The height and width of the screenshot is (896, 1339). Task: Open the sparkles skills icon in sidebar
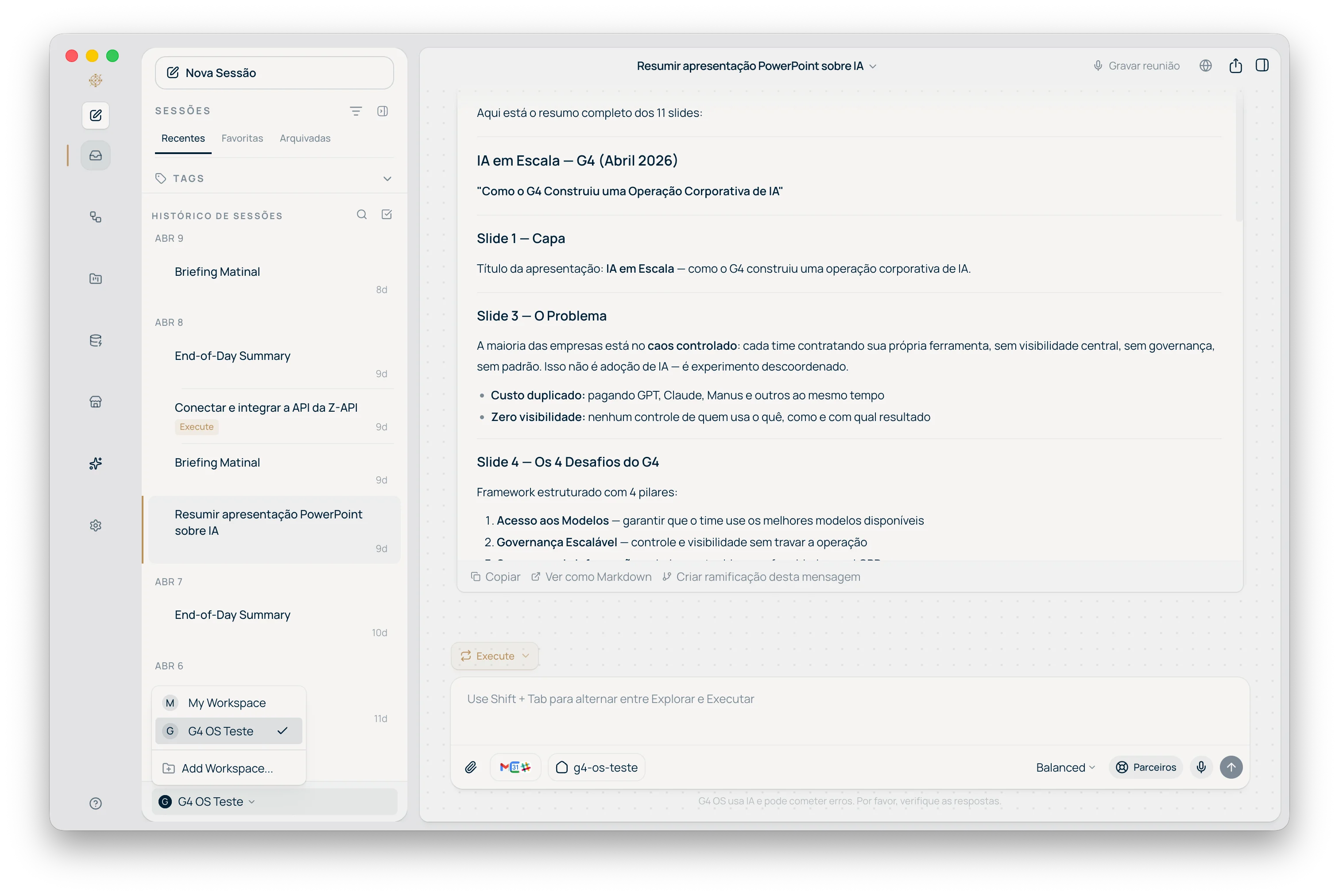pos(96,463)
